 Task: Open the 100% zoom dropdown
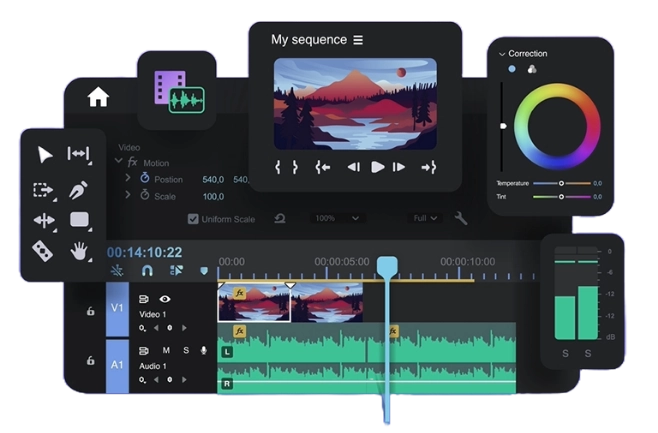click(x=338, y=218)
